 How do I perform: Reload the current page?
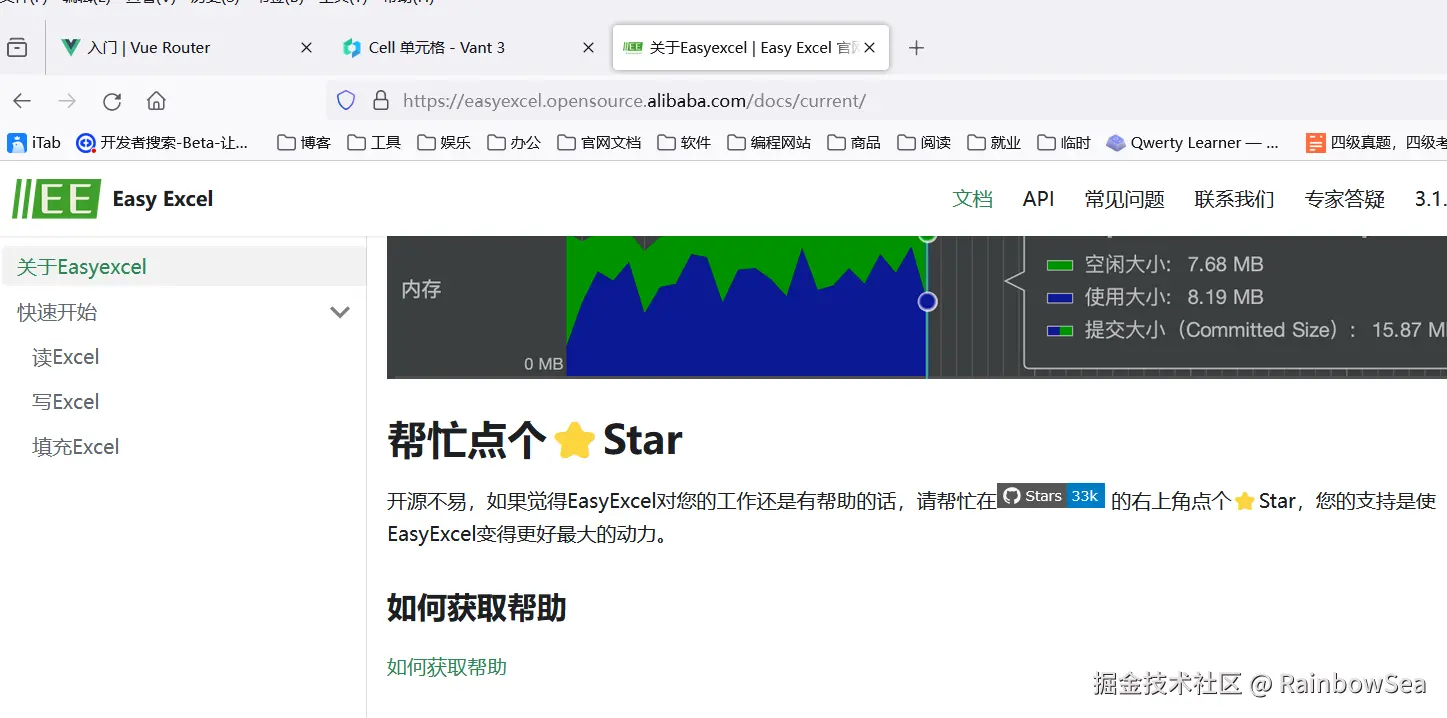pyautogui.click(x=112, y=101)
